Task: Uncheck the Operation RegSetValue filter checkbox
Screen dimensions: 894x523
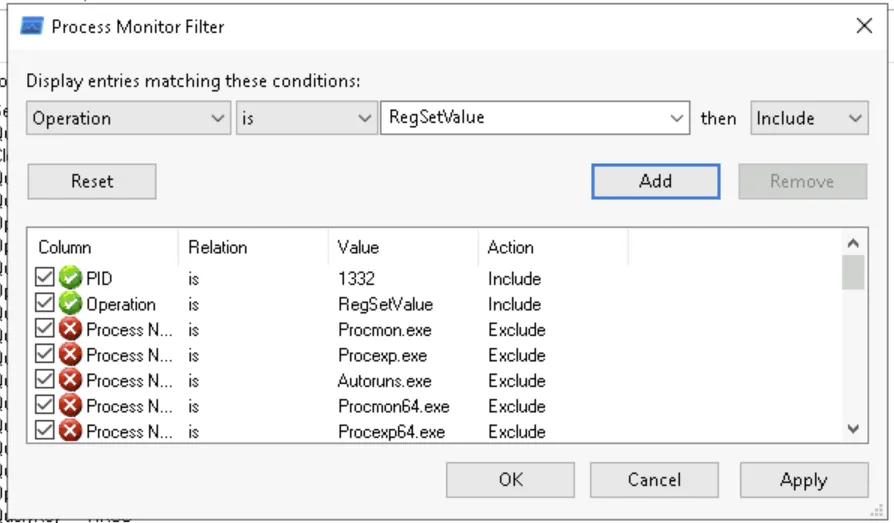Action: click(44, 303)
